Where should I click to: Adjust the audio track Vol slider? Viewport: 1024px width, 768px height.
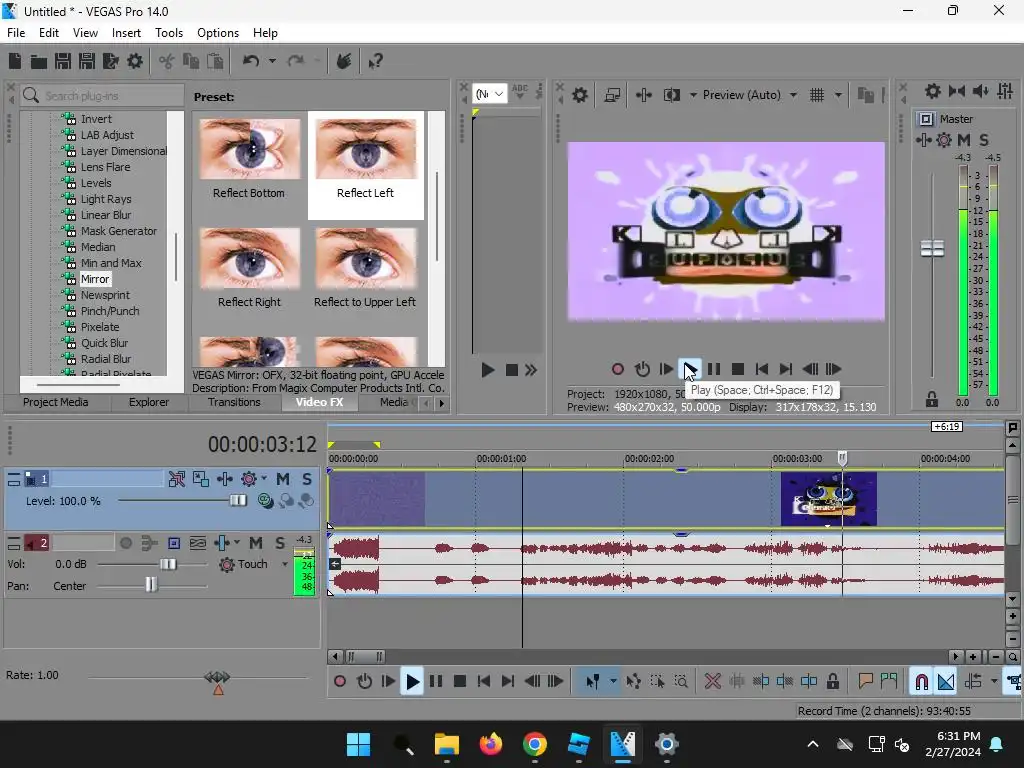[x=168, y=564]
